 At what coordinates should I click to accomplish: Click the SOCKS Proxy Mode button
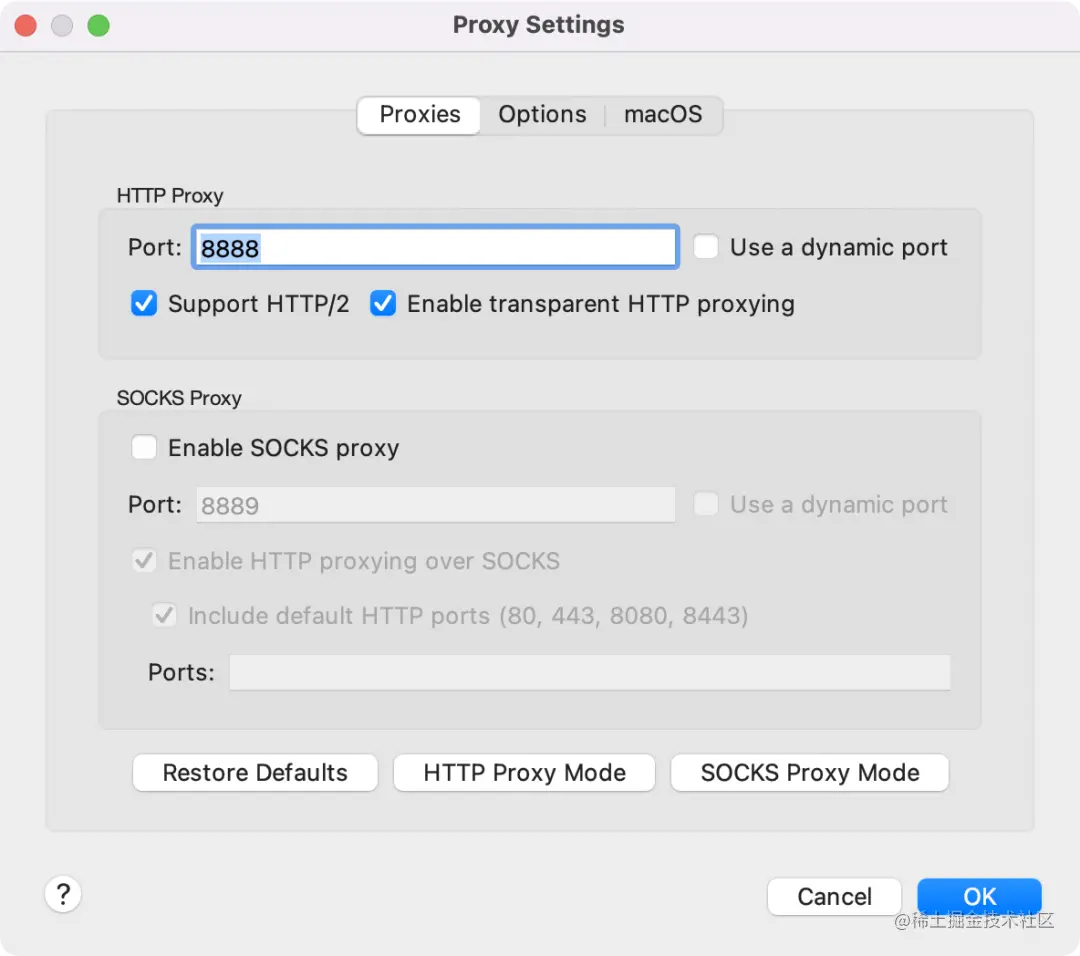[x=809, y=773]
